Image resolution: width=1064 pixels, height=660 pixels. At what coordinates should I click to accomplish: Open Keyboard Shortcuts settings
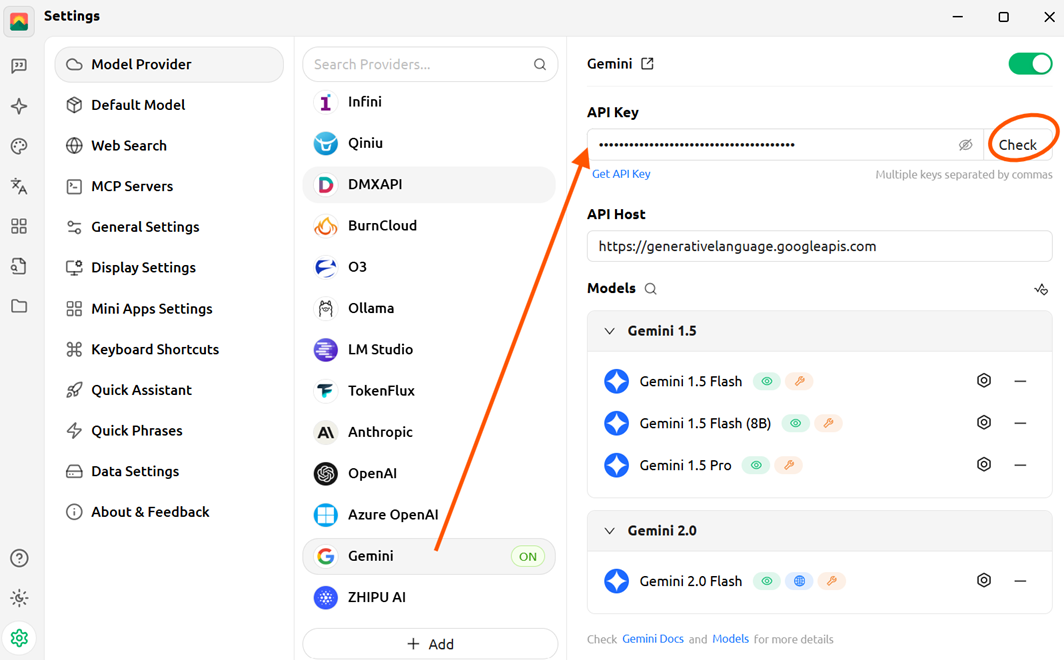(x=169, y=349)
